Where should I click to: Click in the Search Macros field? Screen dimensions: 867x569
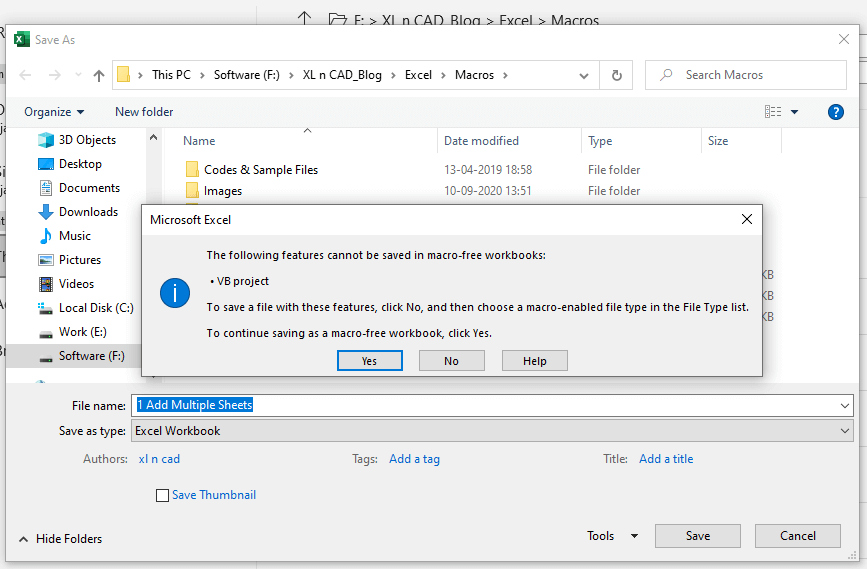coord(746,75)
